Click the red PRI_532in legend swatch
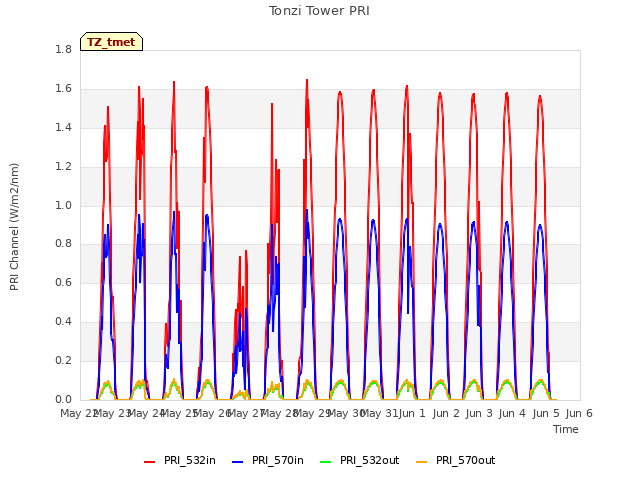Image resolution: width=640 pixels, height=480 pixels. (x=149, y=462)
